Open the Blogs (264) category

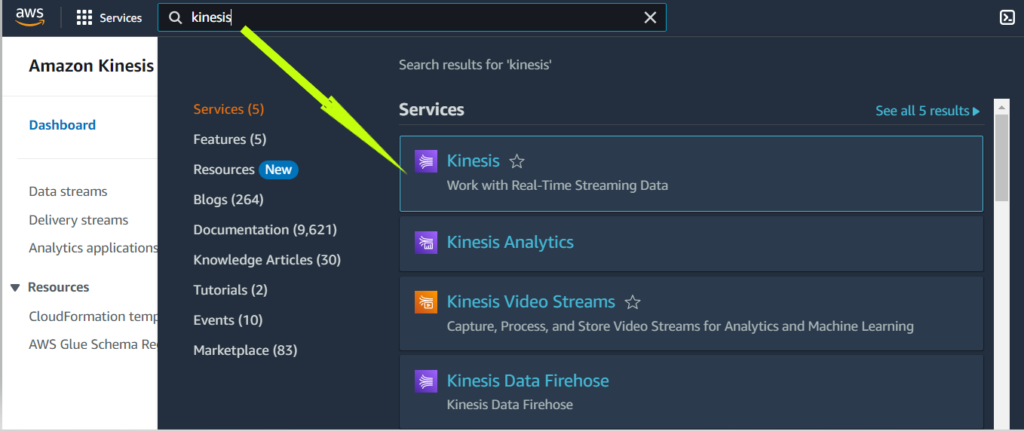(228, 199)
